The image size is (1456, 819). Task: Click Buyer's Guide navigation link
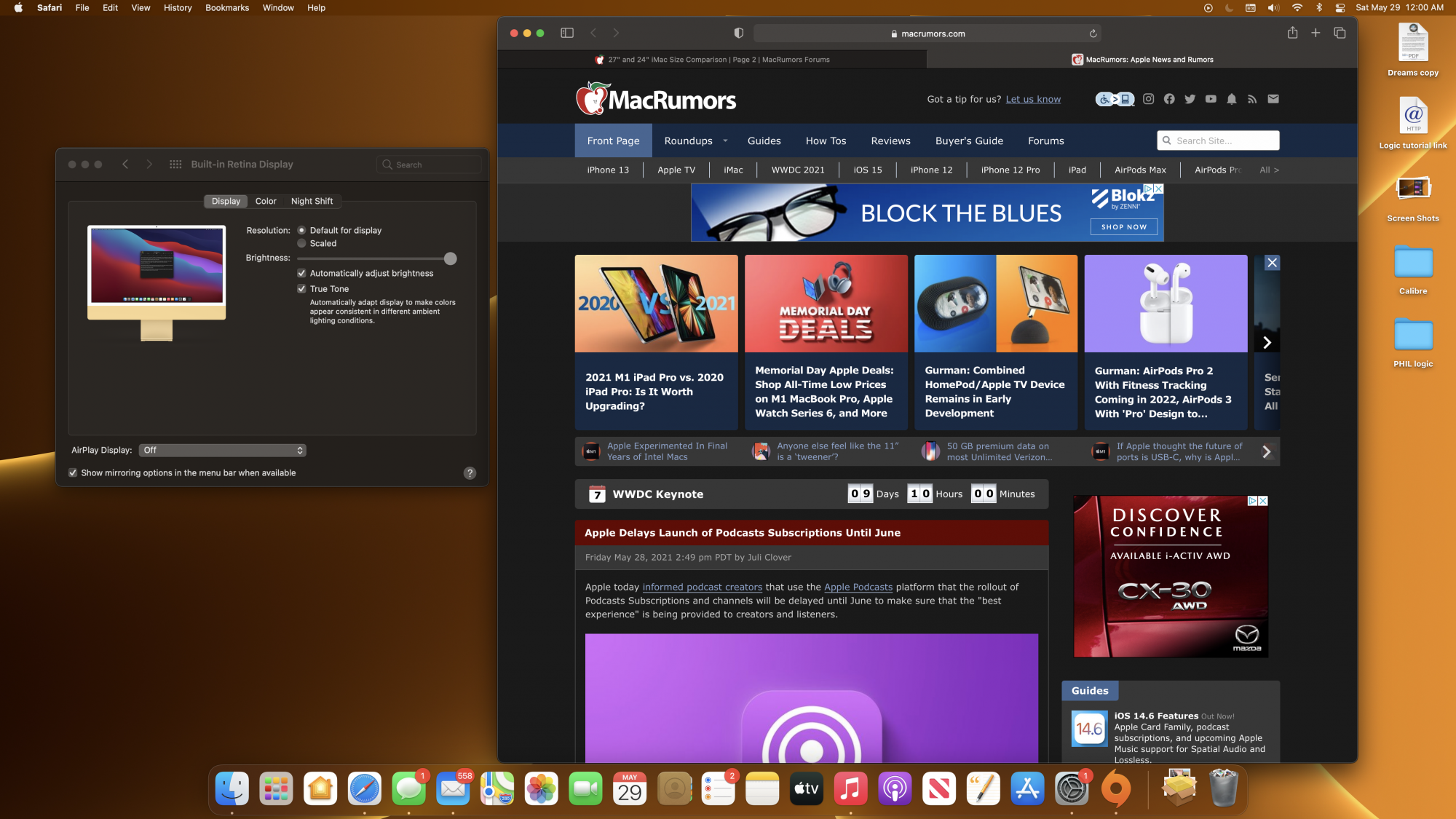pyautogui.click(x=969, y=141)
